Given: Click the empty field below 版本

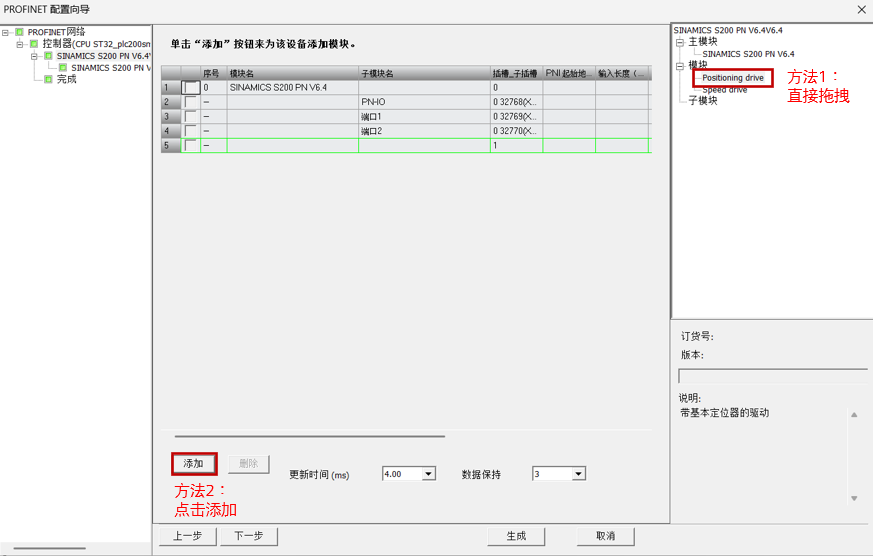Looking at the screenshot, I should [x=773, y=376].
